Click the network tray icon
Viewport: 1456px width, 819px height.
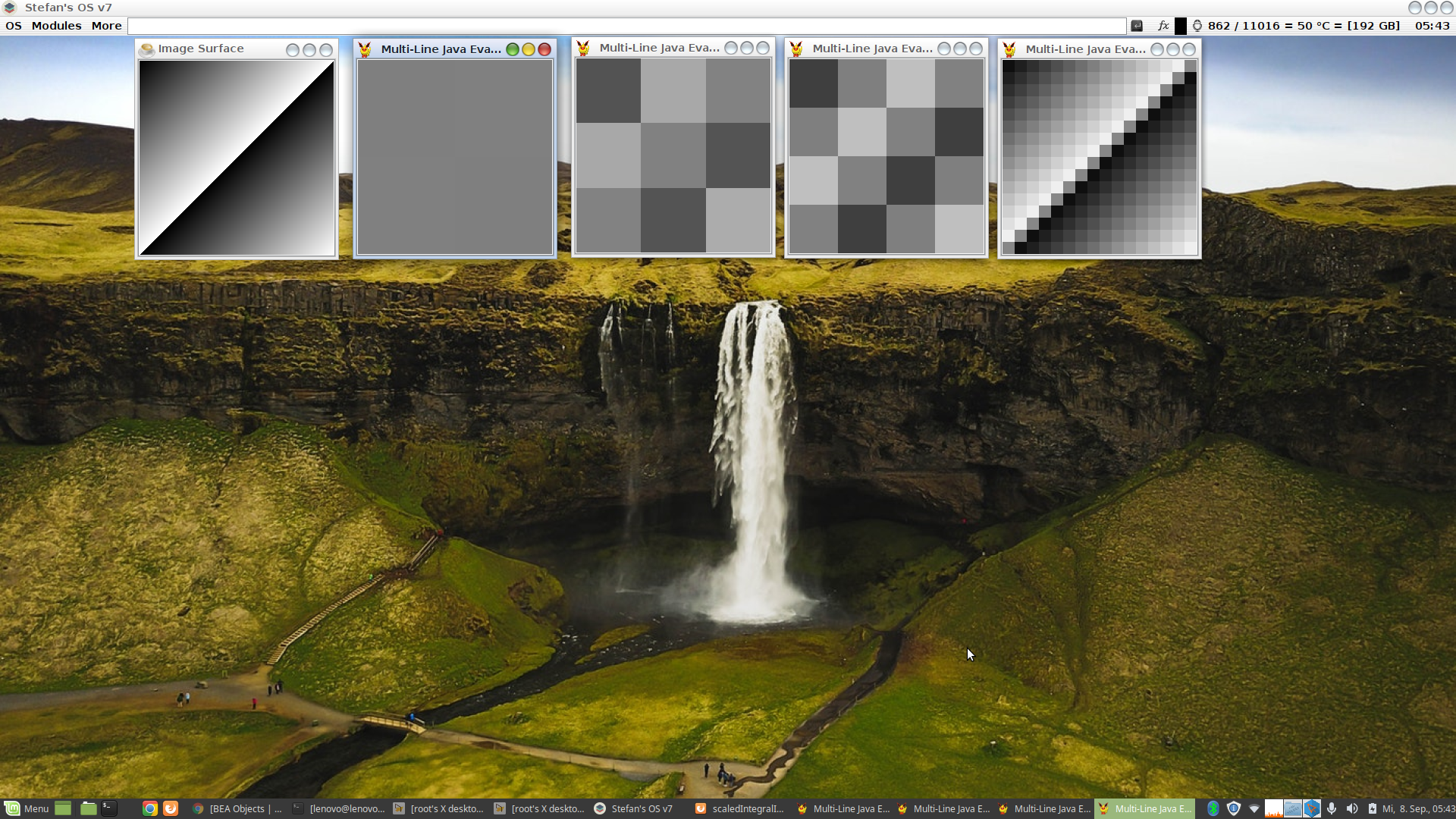pos(1254,808)
